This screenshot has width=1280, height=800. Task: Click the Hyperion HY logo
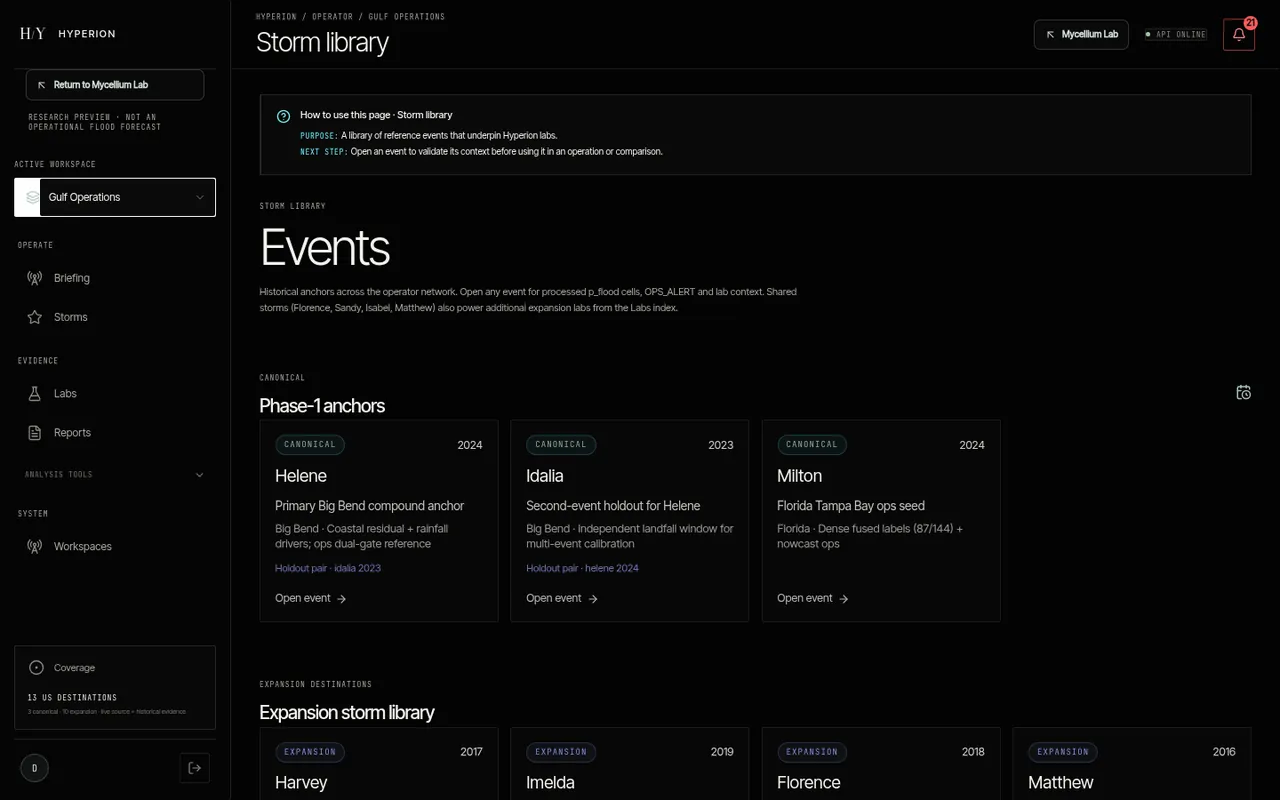pos(33,34)
